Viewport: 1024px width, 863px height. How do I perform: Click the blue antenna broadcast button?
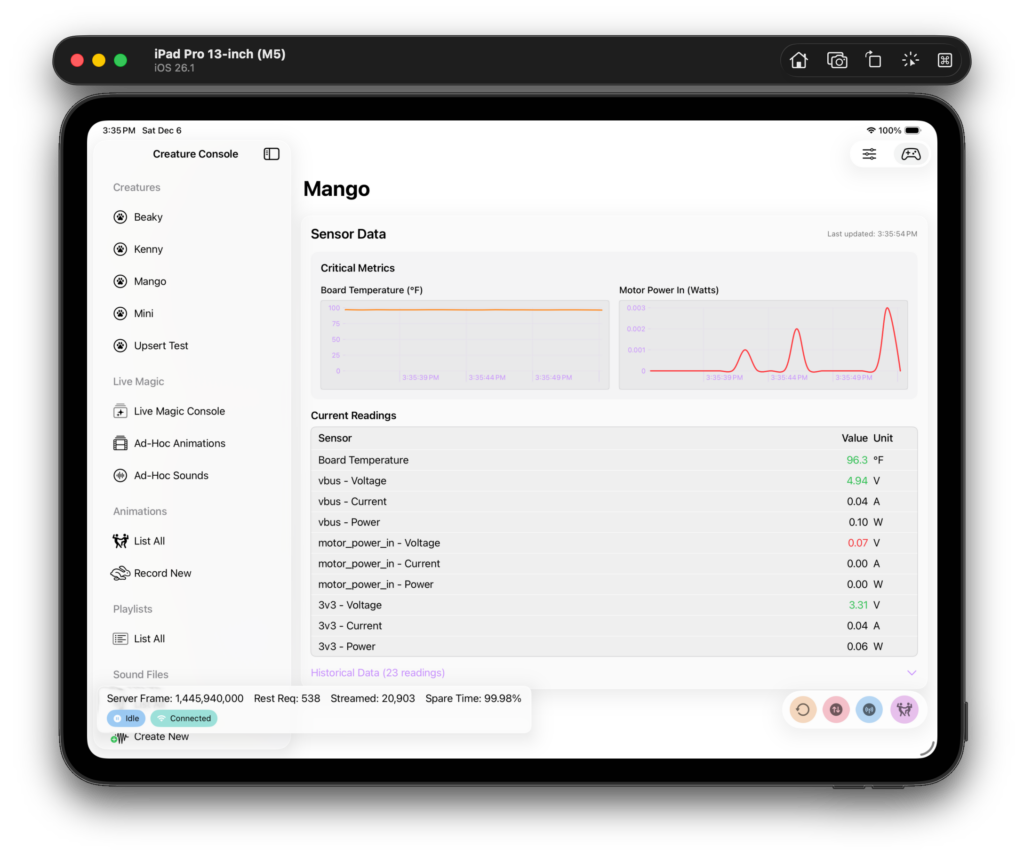click(x=869, y=710)
